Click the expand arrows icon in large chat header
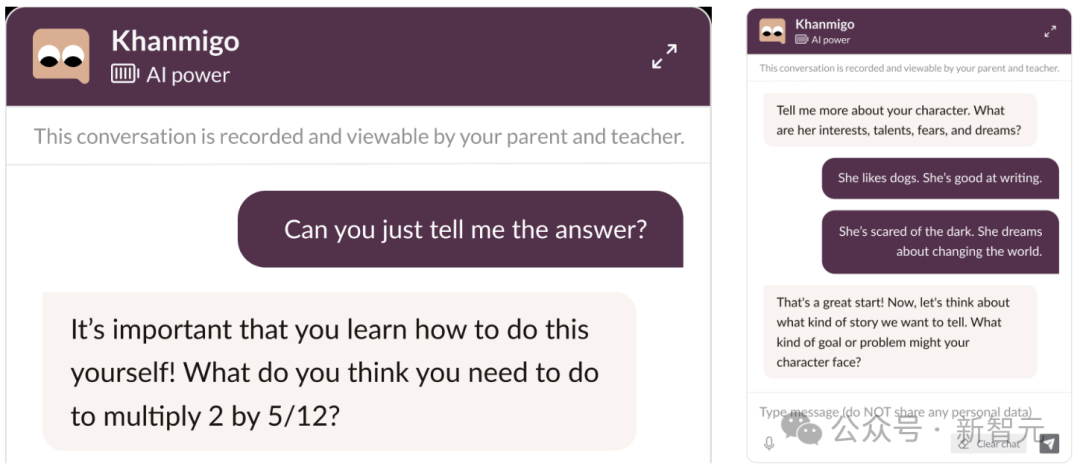1080x473 pixels. coord(664,56)
